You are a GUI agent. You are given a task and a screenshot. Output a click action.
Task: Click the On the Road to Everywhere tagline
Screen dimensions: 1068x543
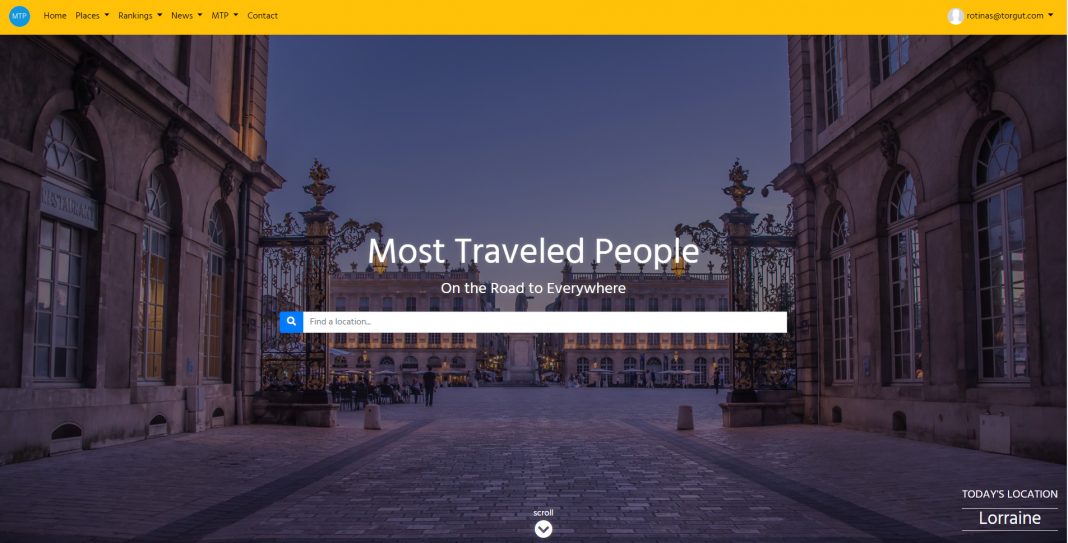click(x=533, y=288)
